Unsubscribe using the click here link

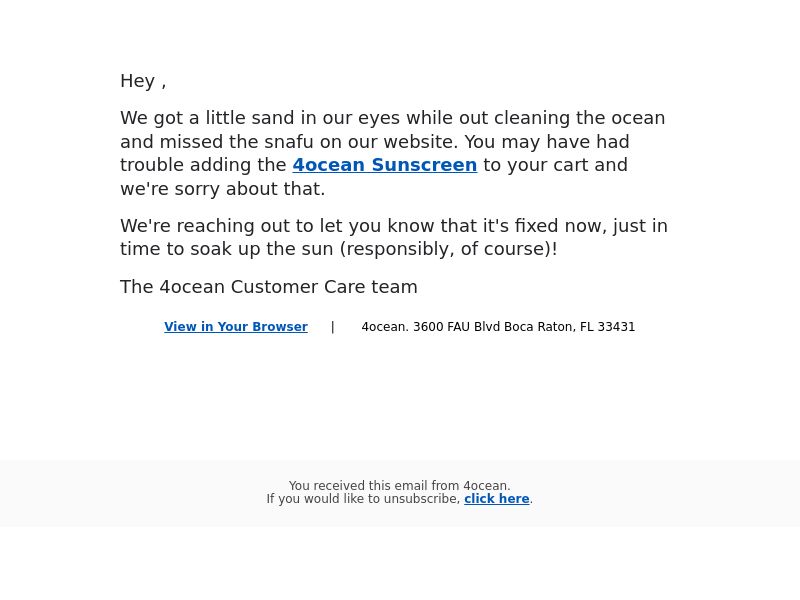496,498
